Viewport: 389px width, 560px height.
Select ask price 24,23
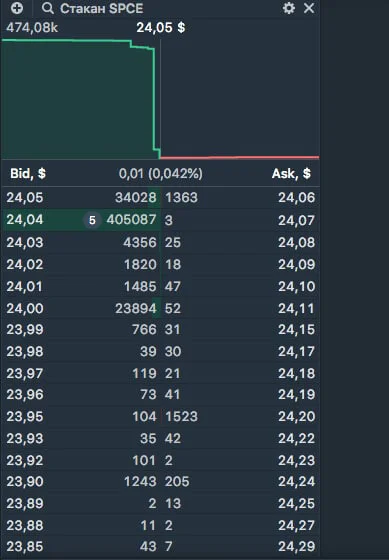coord(296,460)
